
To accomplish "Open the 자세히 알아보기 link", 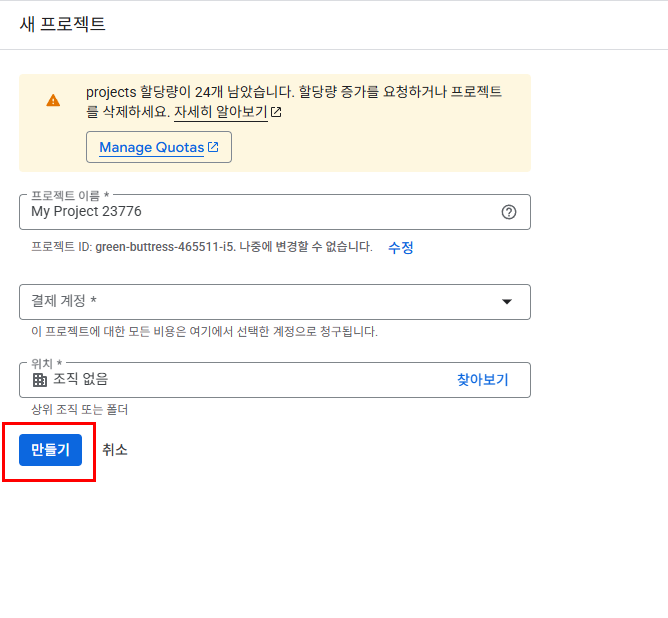I will click(221, 112).
